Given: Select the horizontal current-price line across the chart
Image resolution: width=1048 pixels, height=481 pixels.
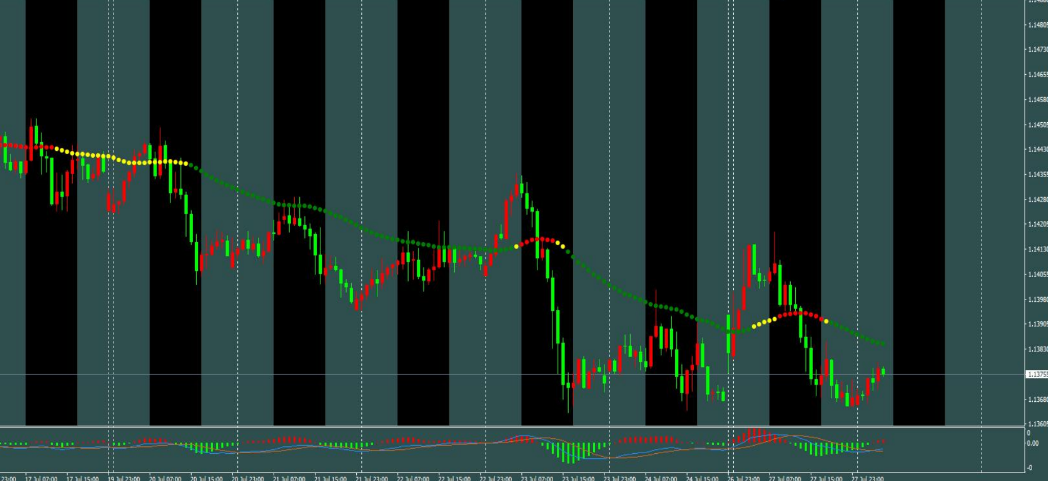Looking at the screenshot, I should pyautogui.click(x=512, y=375).
